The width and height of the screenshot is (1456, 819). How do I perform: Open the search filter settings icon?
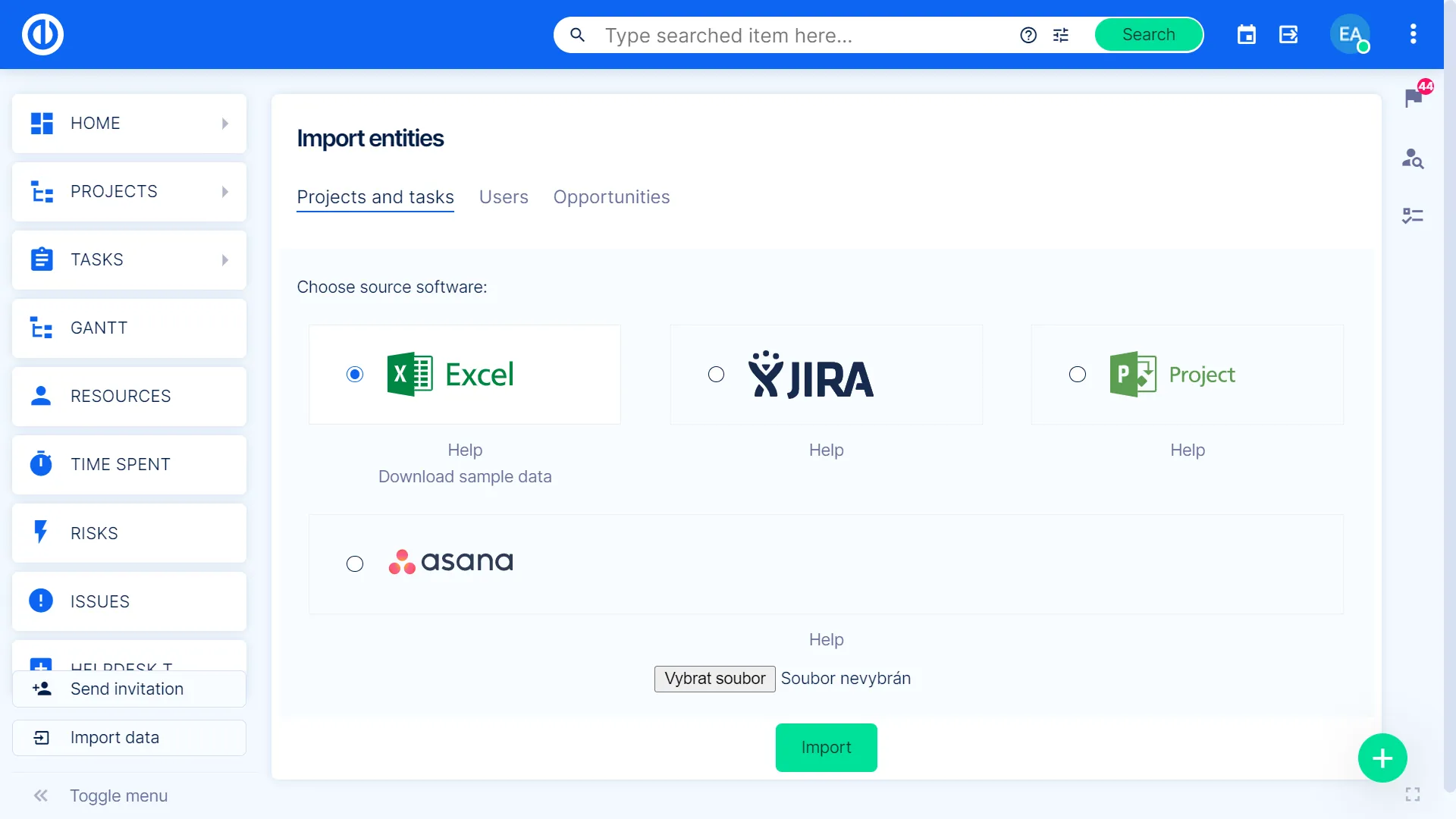click(x=1061, y=35)
